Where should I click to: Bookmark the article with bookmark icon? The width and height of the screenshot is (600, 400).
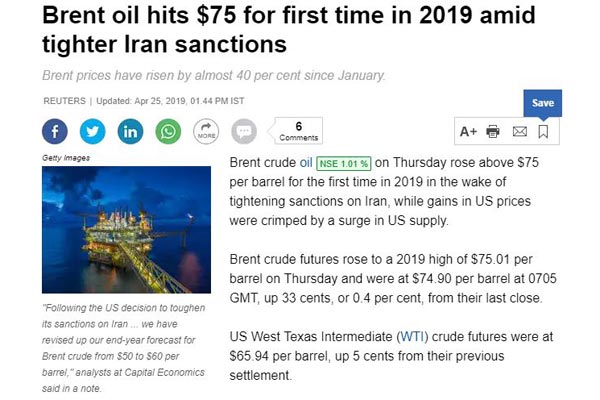point(543,132)
